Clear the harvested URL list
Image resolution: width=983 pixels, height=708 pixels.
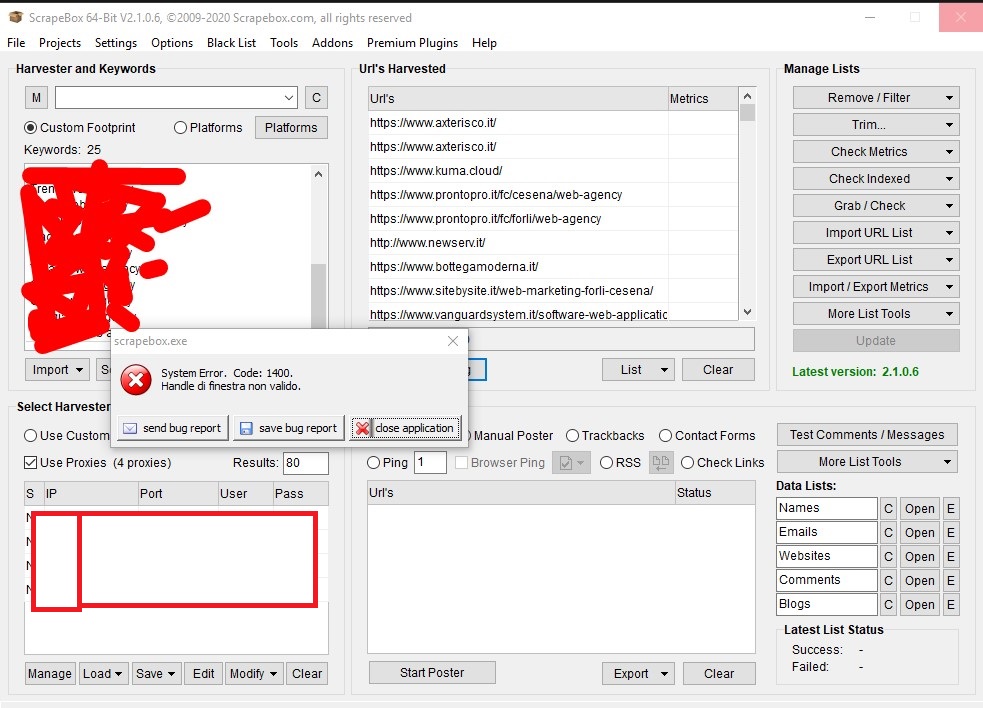(x=718, y=370)
